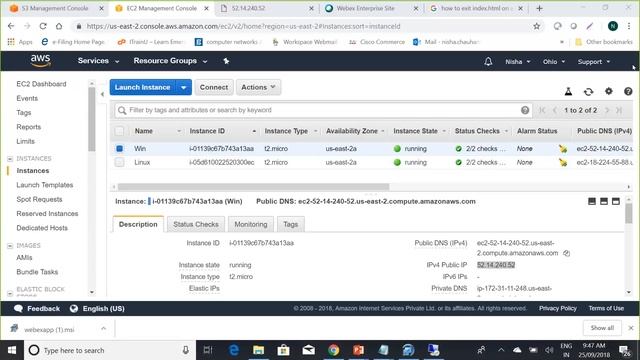Image resolution: width=640 pixels, height=360 pixels.
Task: Open the Windows Start menu
Action: coord(12,350)
